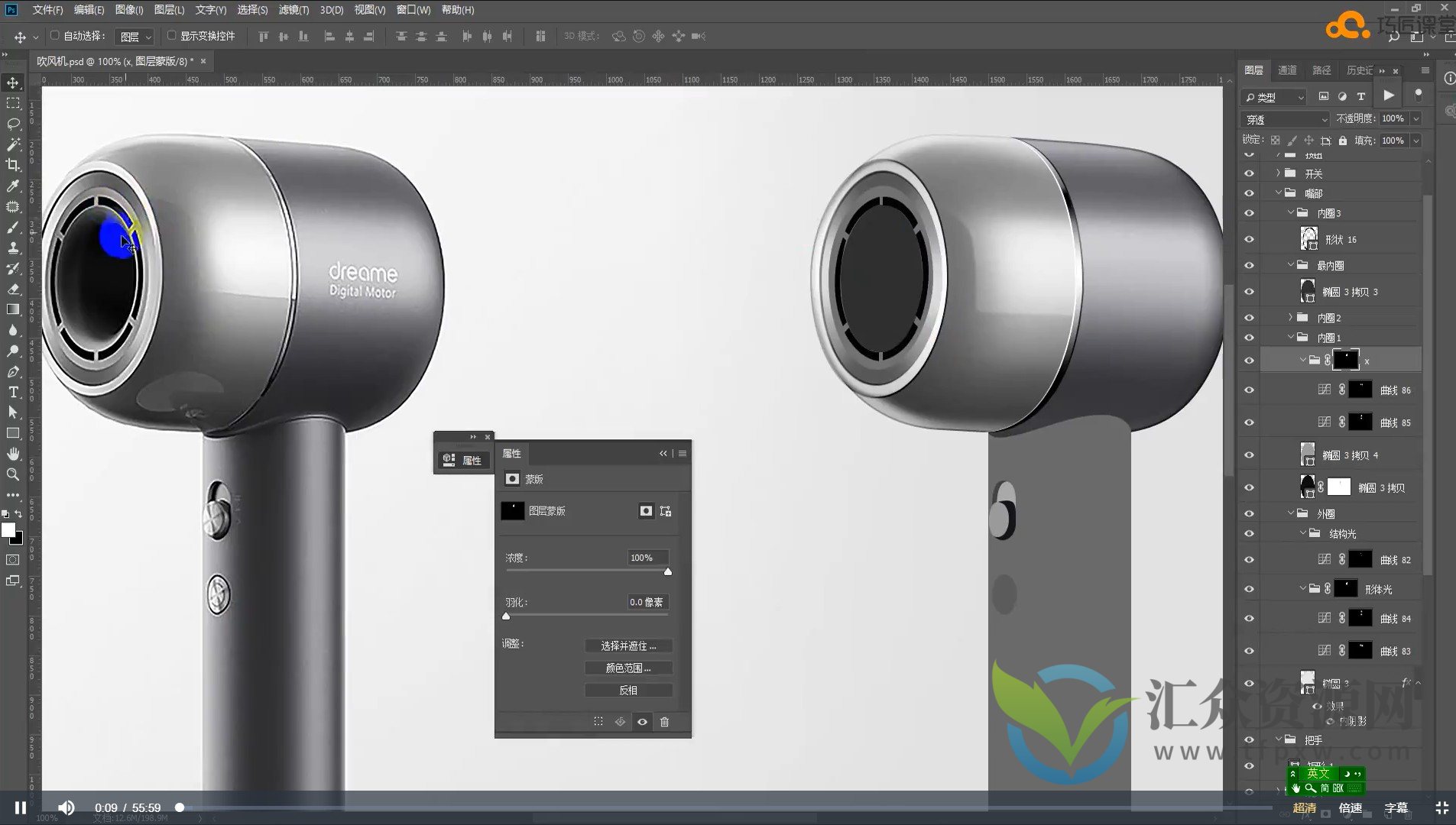
Task: Collapse the 嘴部 layer group
Action: (x=1278, y=193)
